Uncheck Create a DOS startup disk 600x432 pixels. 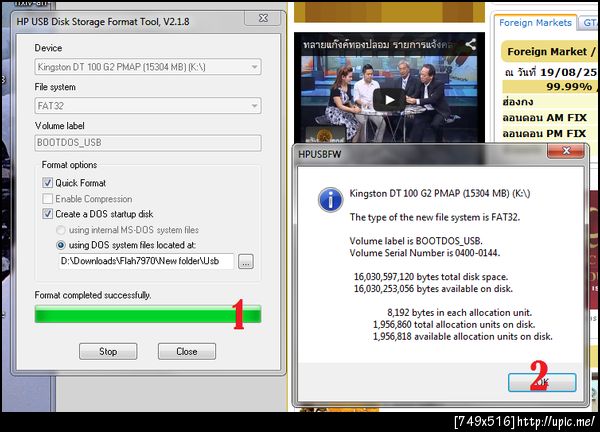pos(47,214)
